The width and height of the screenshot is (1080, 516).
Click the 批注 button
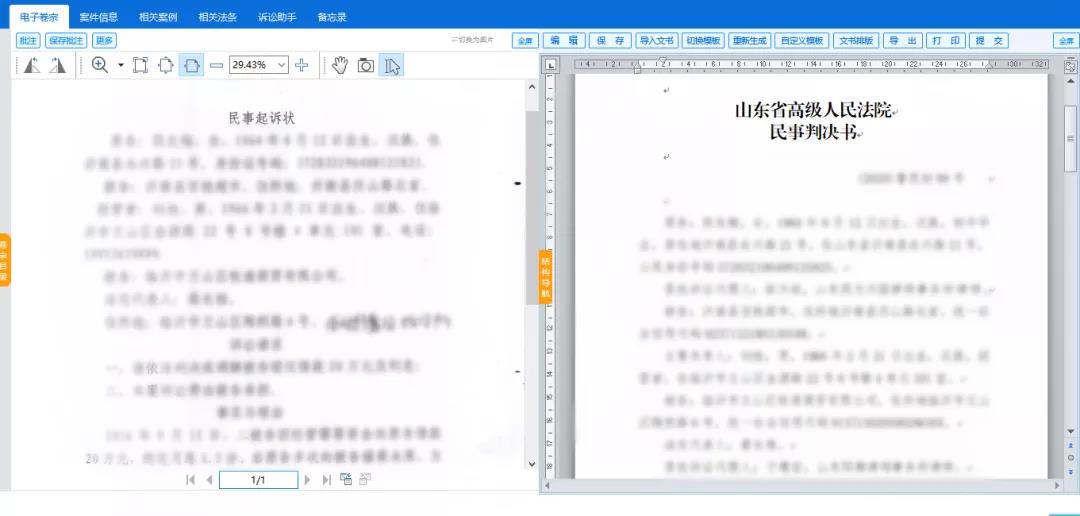(x=28, y=41)
